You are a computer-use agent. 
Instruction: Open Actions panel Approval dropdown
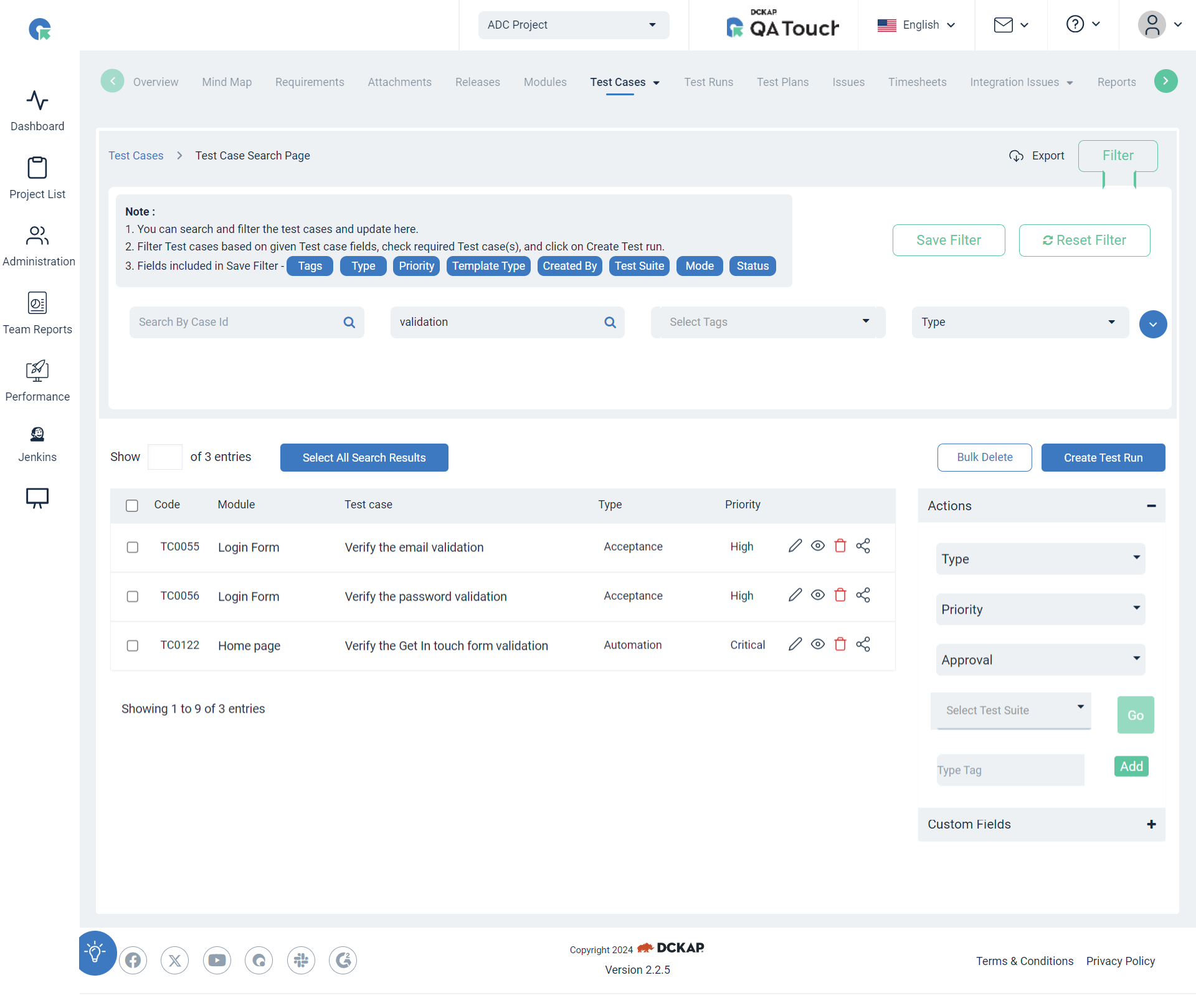[1040, 660]
